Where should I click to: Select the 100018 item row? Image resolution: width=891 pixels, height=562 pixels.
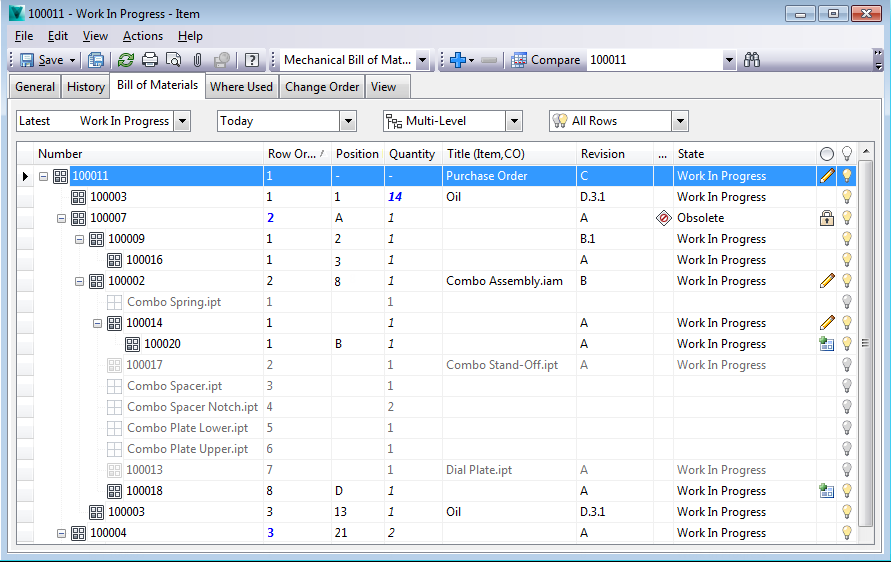point(436,491)
